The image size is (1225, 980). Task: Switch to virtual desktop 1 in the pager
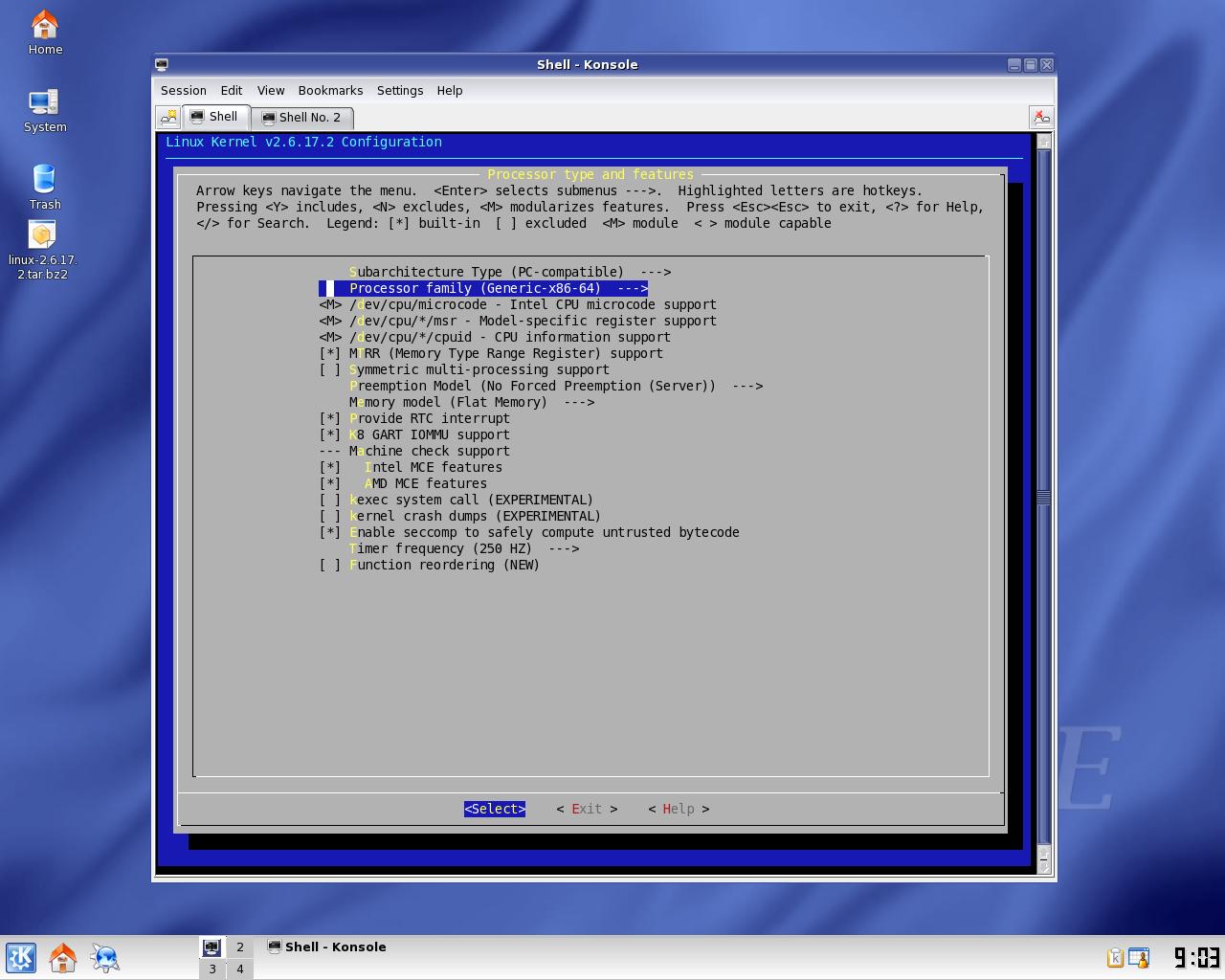212,947
